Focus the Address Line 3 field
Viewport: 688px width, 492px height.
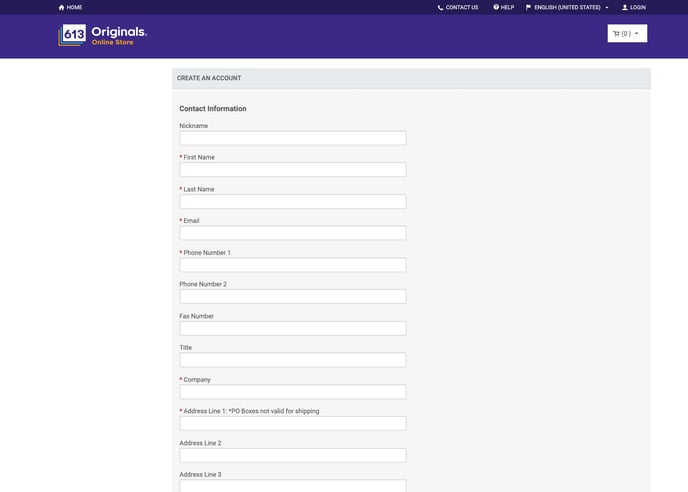click(x=293, y=486)
